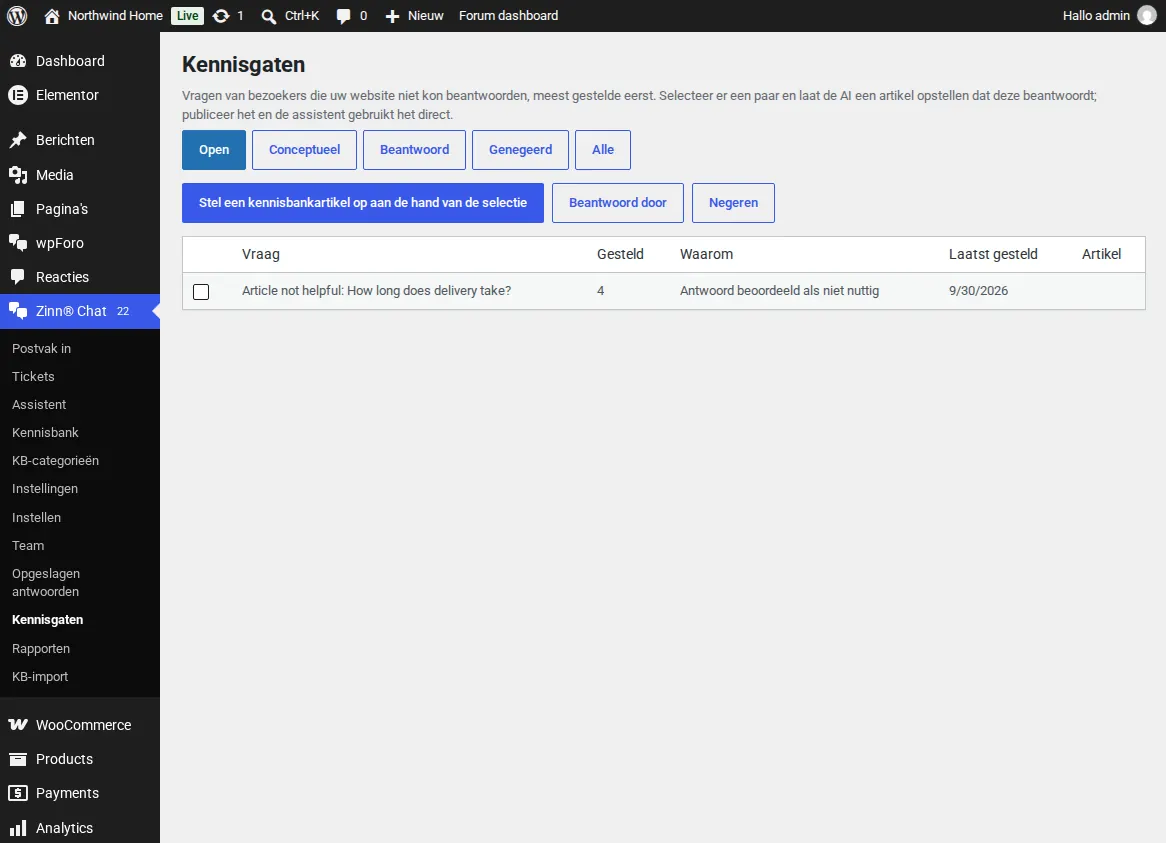The image size is (1166, 843).
Task: Click the Beantwoord door button
Action: pyautogui.click(x=618, y=203)
